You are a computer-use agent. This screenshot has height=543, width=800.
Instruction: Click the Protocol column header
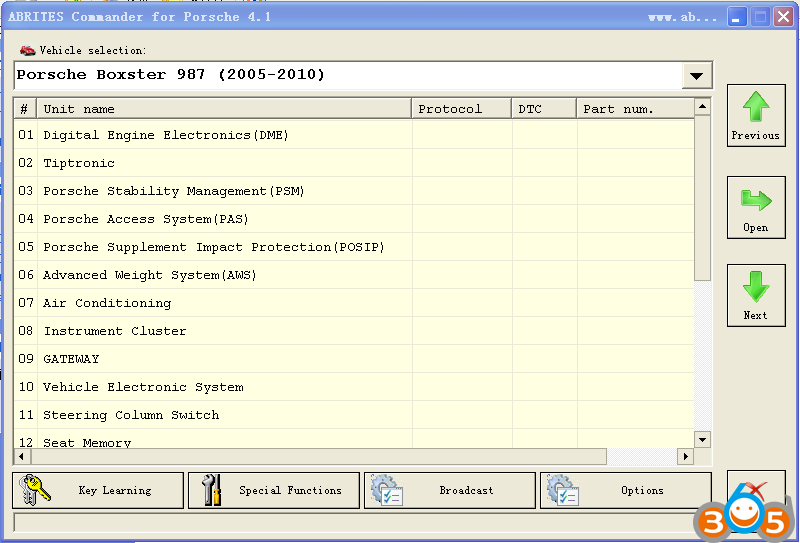[461, 109]
